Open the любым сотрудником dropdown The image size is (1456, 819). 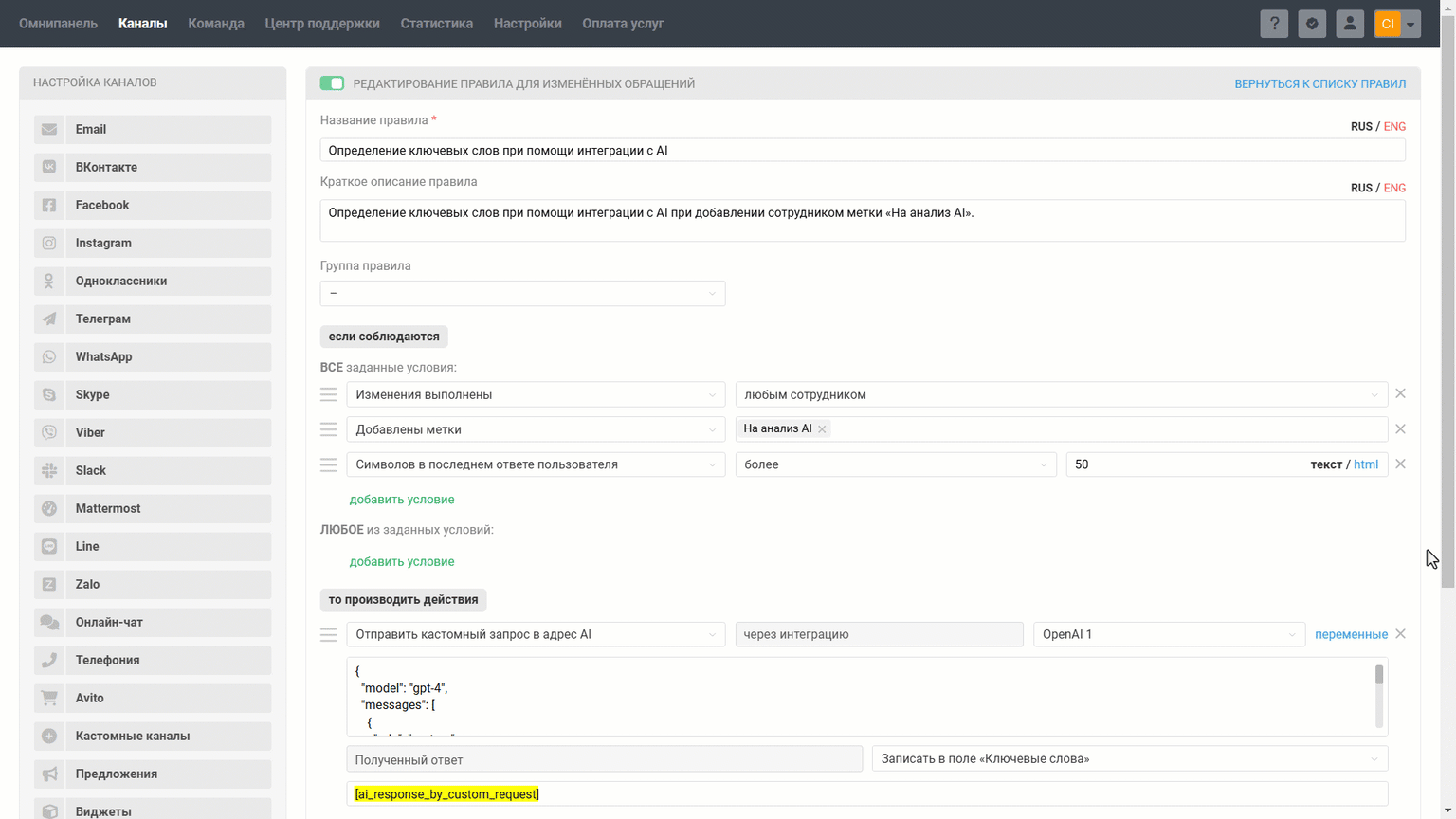point(1062,394)
